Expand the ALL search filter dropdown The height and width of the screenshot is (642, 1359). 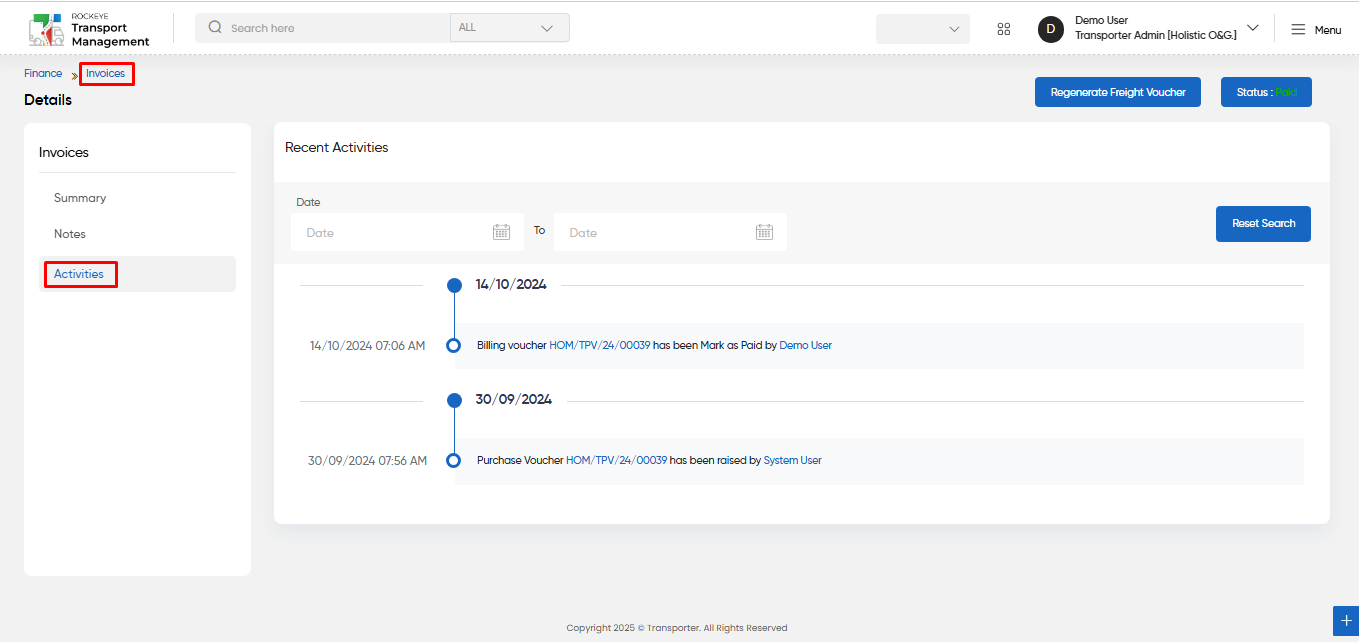[x=510, y=28]
